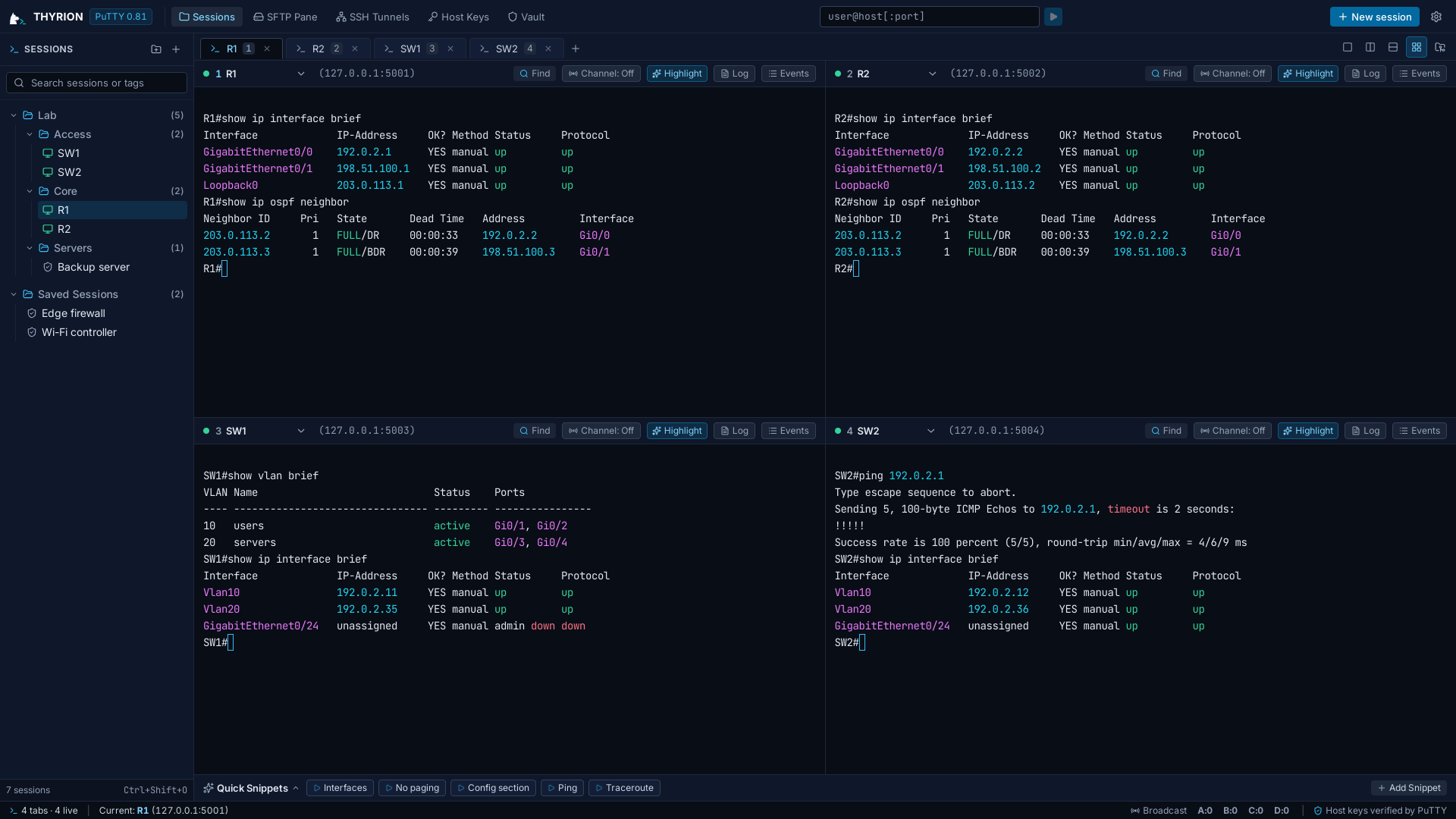The height and width of the screenshot is (819, 1456).
Task: Collapse the Lab folder in session tree
Action: (x=14, y=115)
